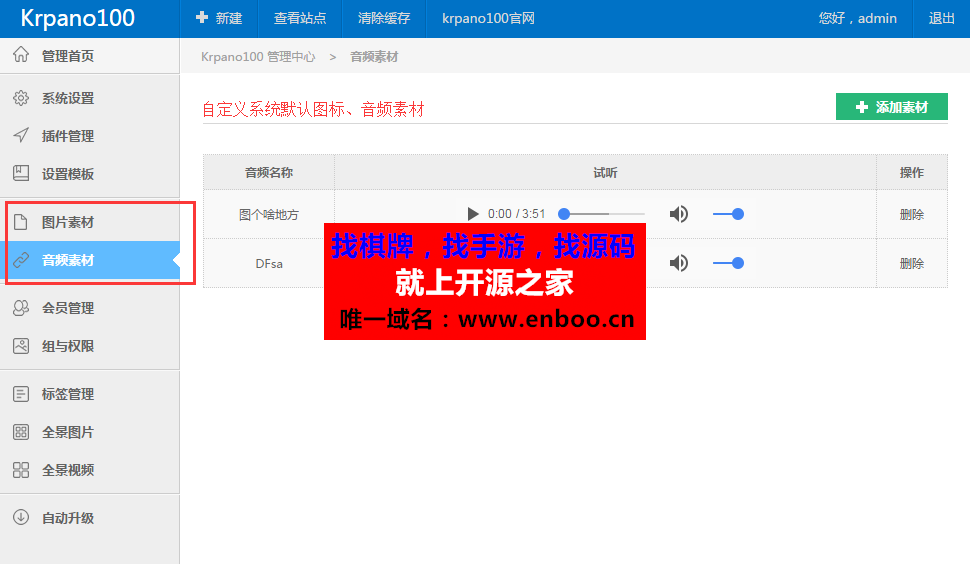This screenshot has height=564, width=970.
Task: Open 标签管理 section
Action: [x=90, y=394]
